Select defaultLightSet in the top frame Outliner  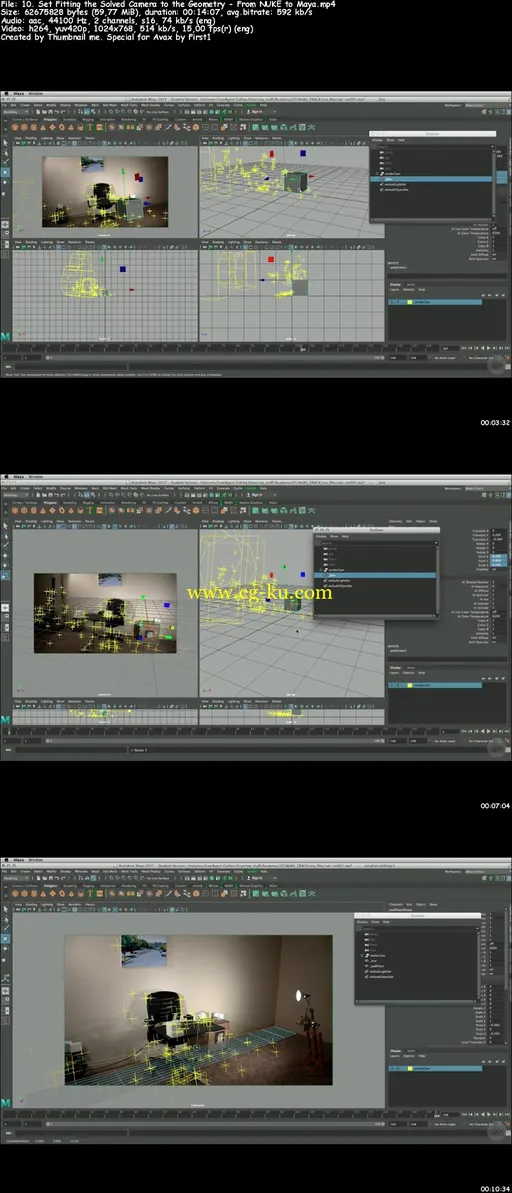(396, 184)
